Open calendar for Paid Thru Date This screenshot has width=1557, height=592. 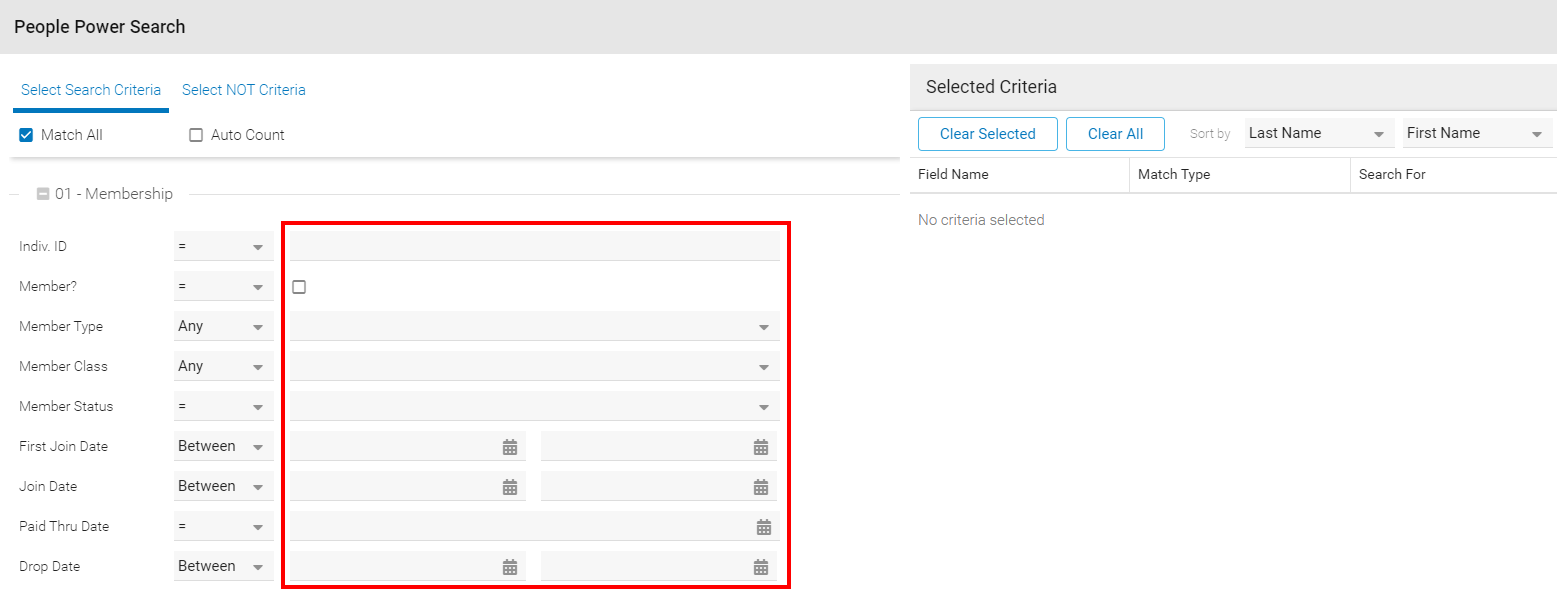(764, 527)
